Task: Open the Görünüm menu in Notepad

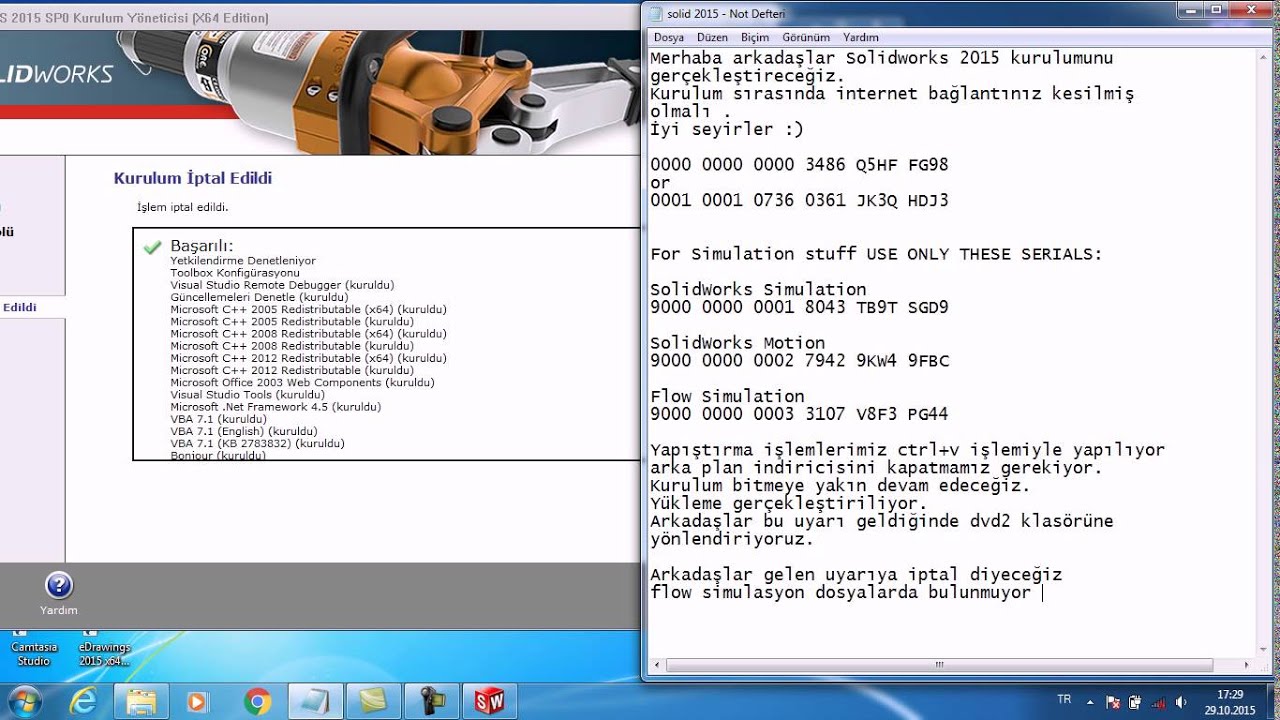Action: coord(806,37)
